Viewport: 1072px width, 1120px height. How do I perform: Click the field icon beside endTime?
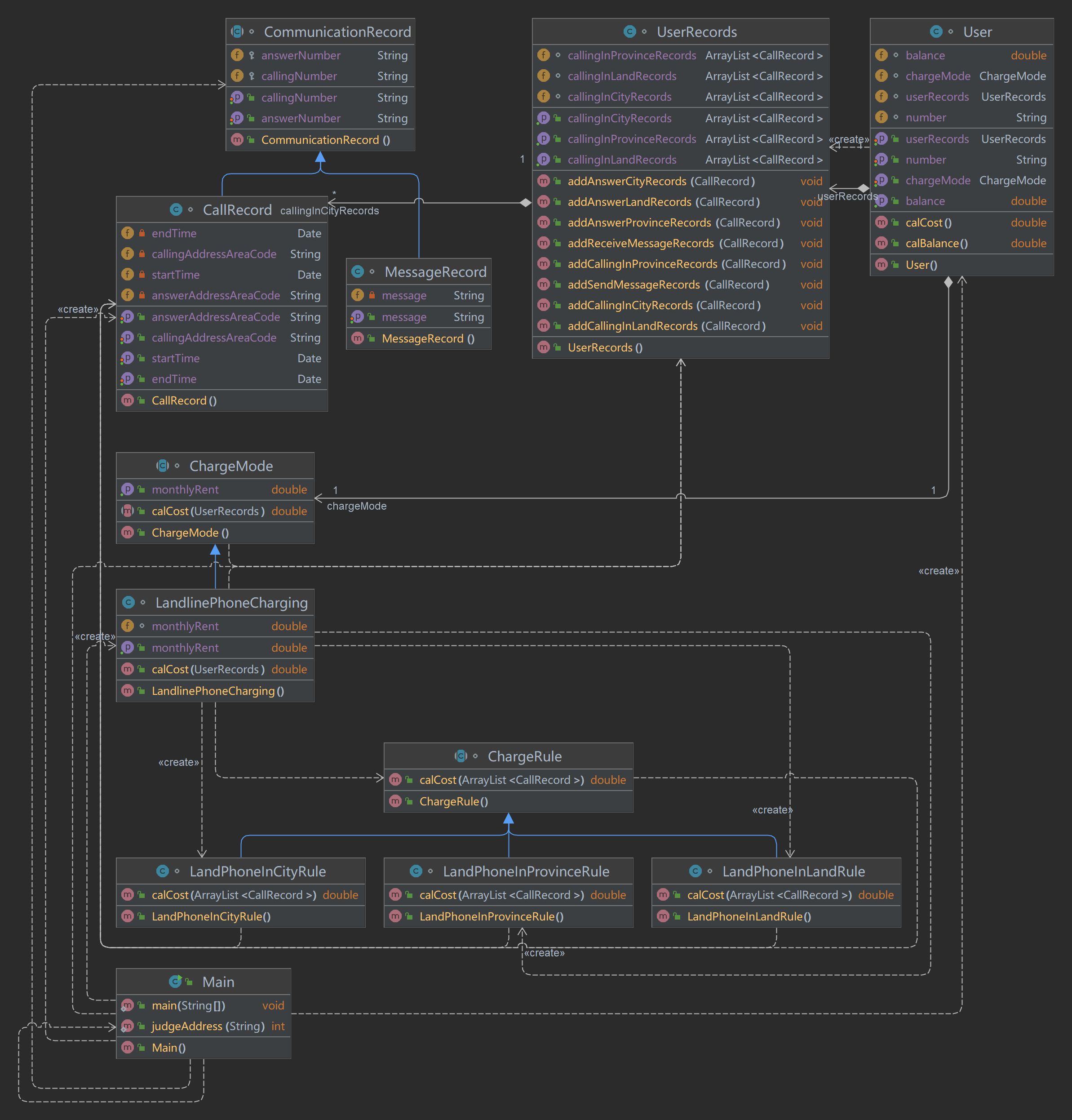127,233
